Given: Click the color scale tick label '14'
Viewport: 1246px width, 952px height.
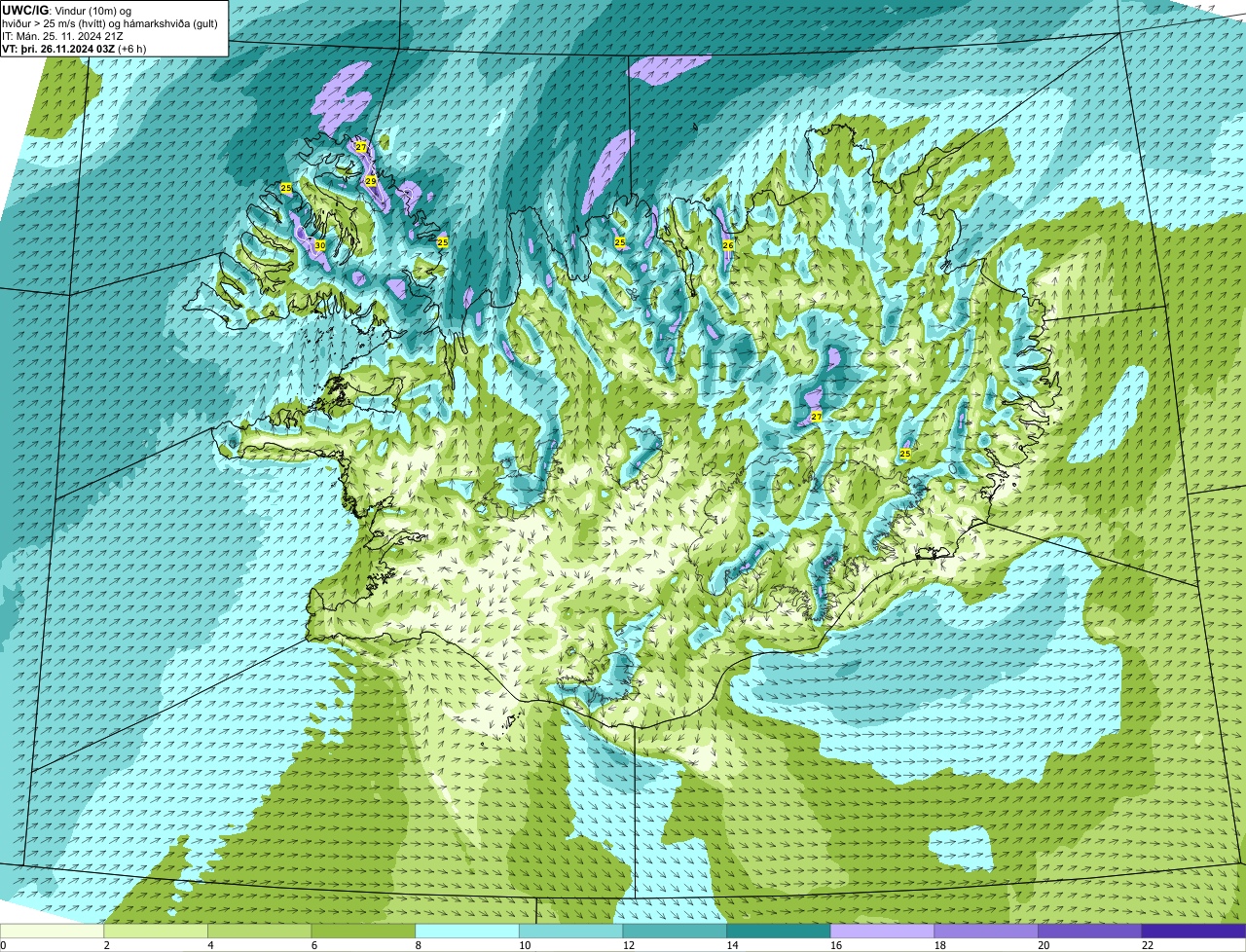Looking at the screenshot, I should [732, 945].
